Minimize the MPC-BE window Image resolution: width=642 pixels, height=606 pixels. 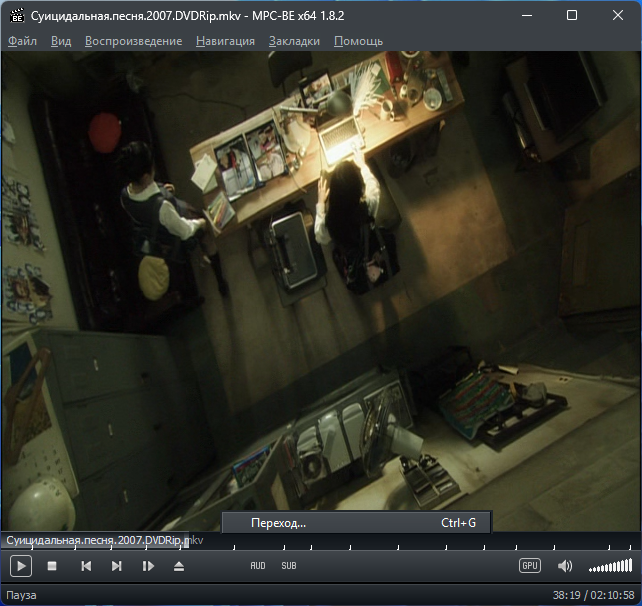point(527,16)
